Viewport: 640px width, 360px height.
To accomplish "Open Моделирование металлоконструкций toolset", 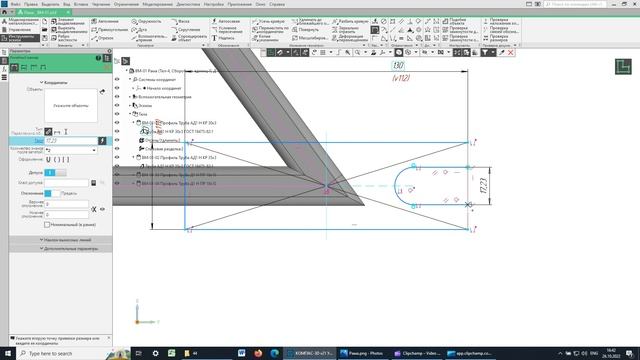I will point(20,21).
